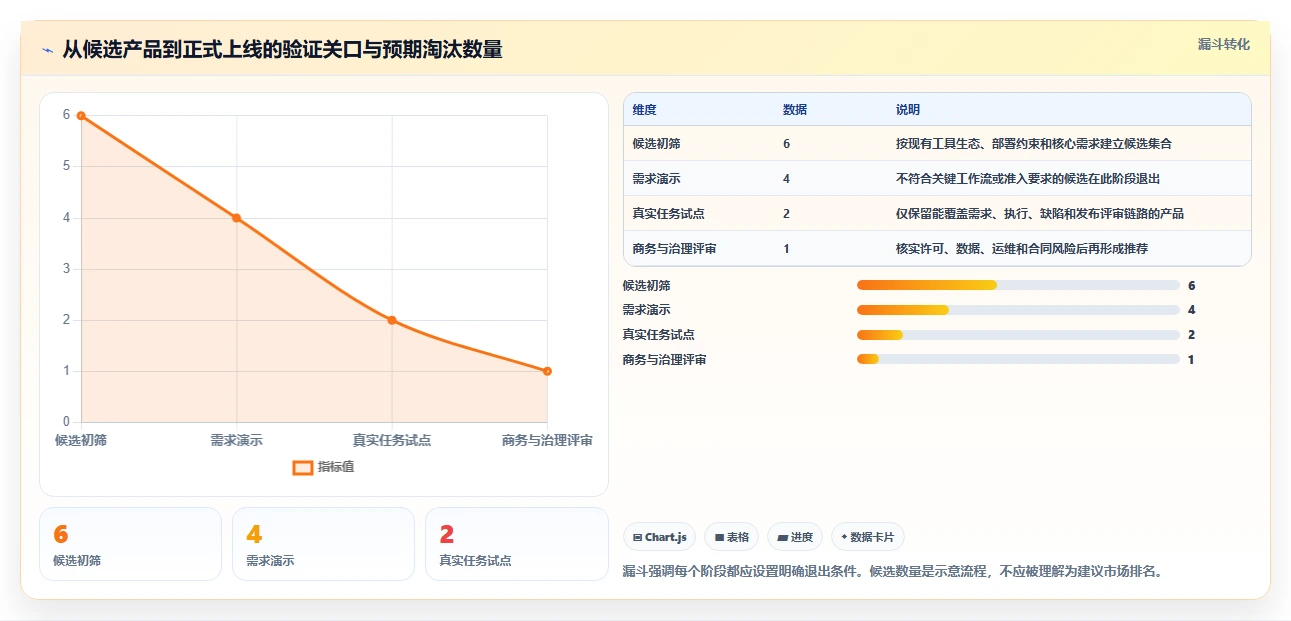Click the x-axis label 候选初筛
1291x621 pixels.
pos(81,440)
